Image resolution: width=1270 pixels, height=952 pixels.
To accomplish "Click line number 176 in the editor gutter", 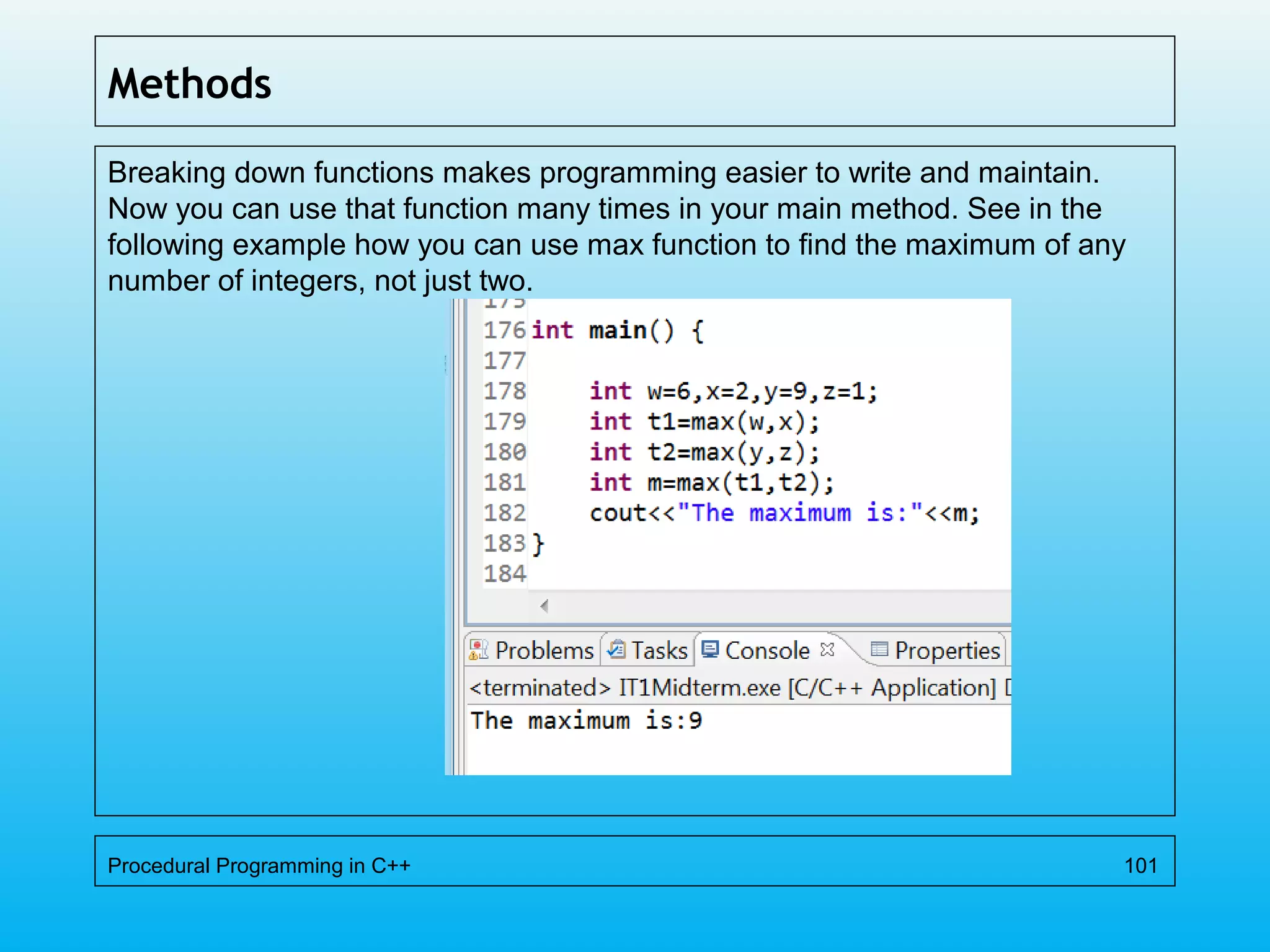I will 504,330.
